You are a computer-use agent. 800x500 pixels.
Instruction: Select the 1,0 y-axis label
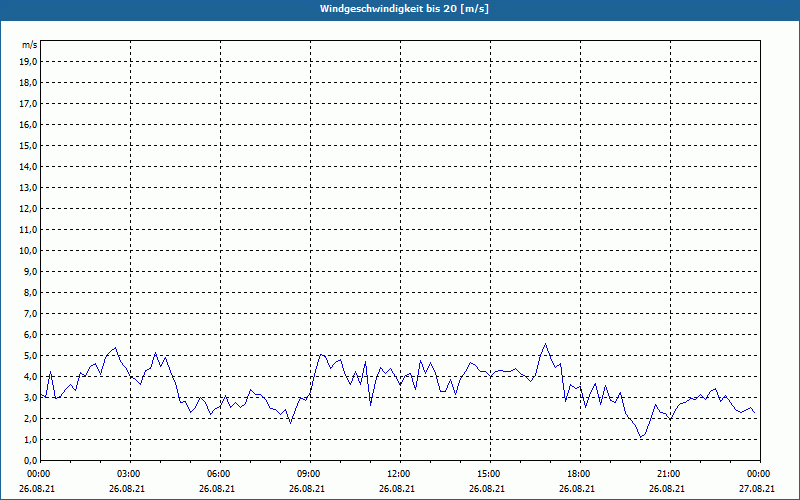point(30,439)
